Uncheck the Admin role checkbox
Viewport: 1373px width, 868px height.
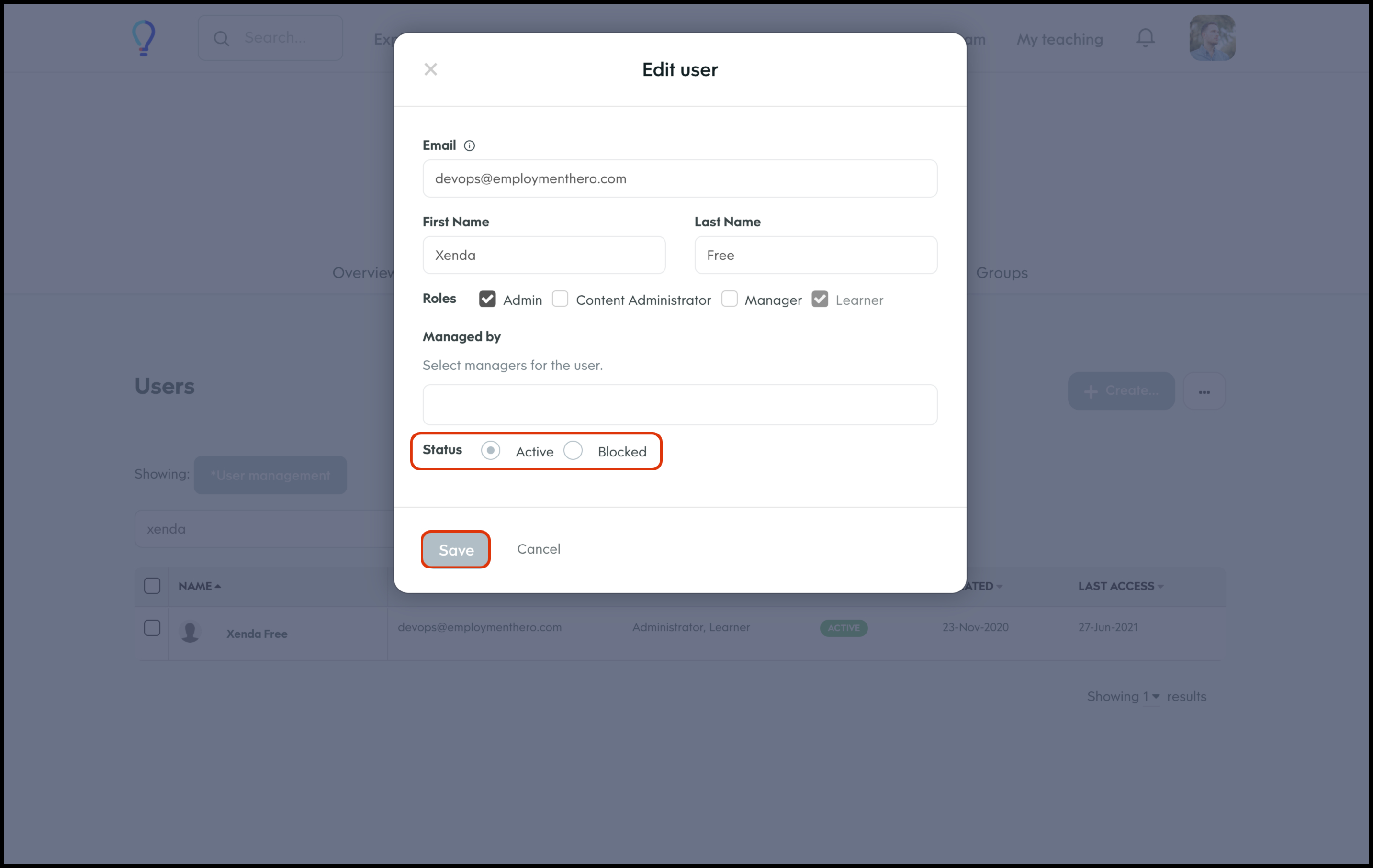point(487,299)
